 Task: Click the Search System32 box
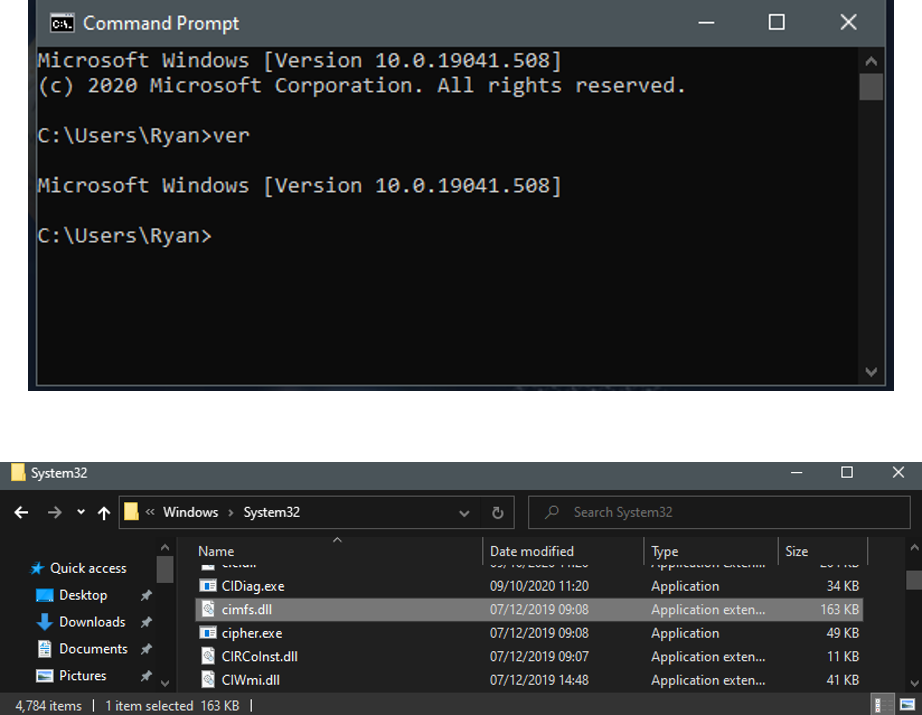[x=719, y=513]
